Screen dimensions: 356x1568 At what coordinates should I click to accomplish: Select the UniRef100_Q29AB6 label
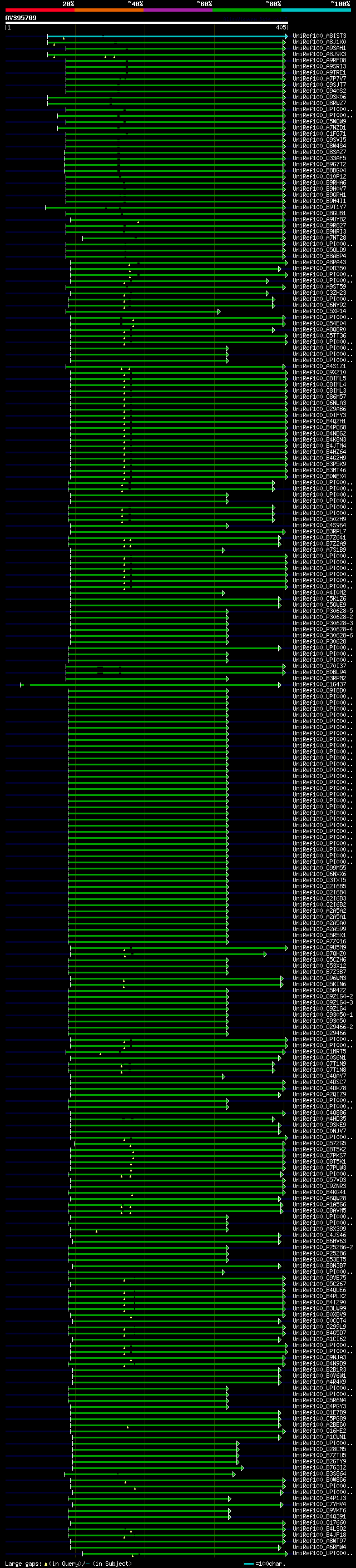[x=319, y=409]
